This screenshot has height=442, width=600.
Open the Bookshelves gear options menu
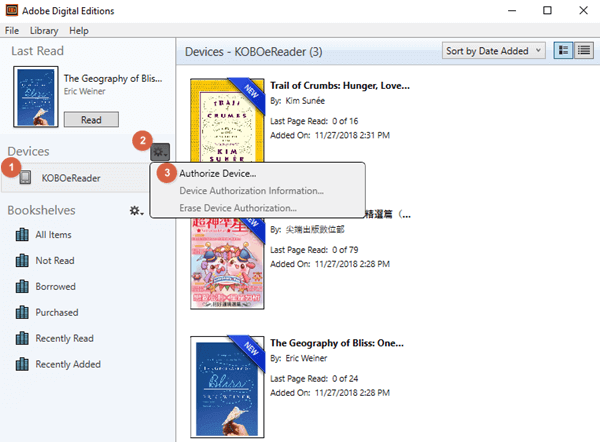[x=136, y=210]
